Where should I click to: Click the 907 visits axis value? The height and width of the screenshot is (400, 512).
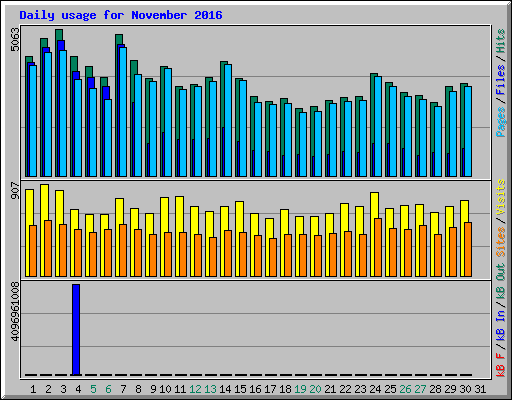15,190
